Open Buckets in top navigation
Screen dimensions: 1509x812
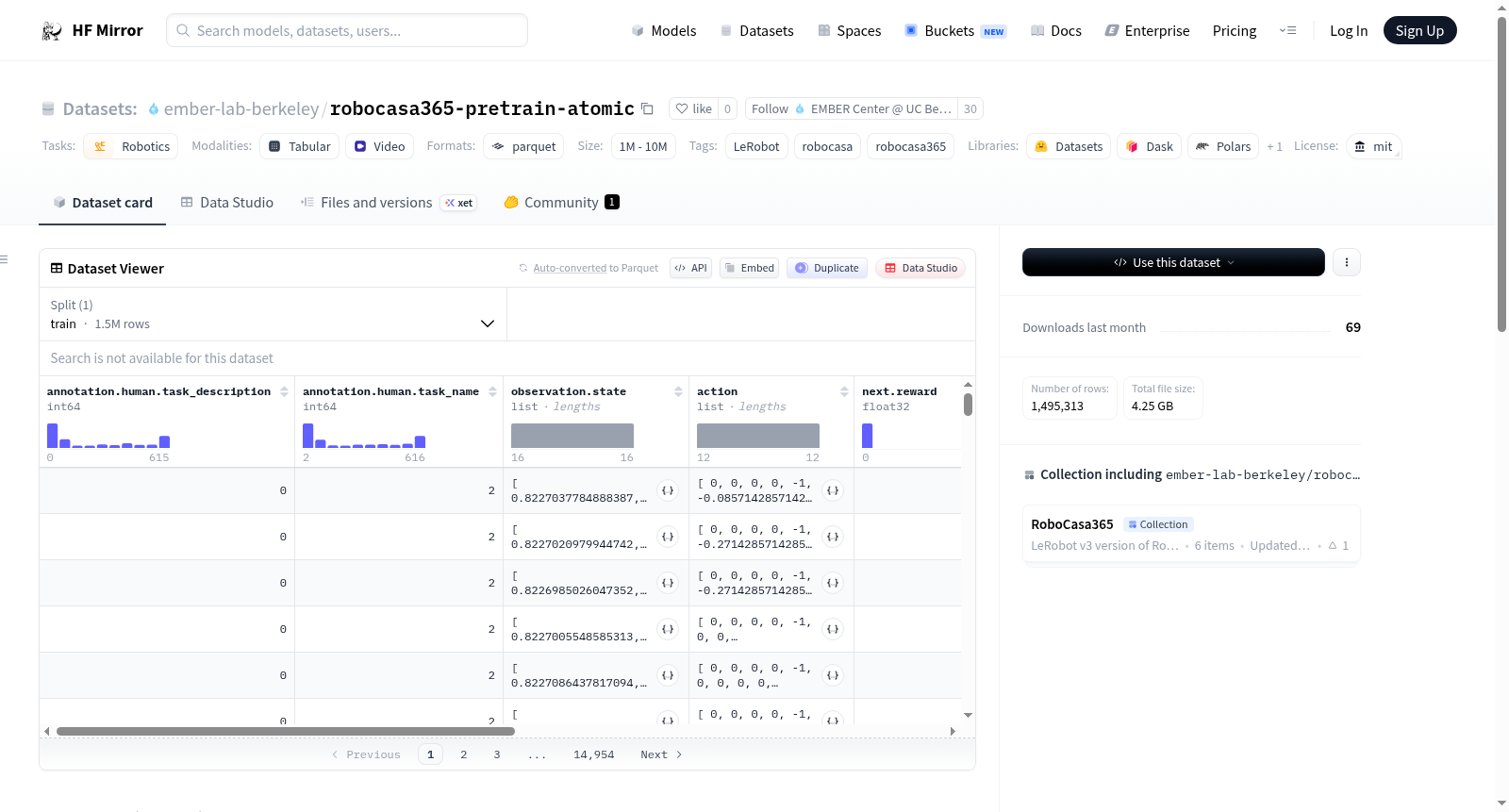[955, 31]
